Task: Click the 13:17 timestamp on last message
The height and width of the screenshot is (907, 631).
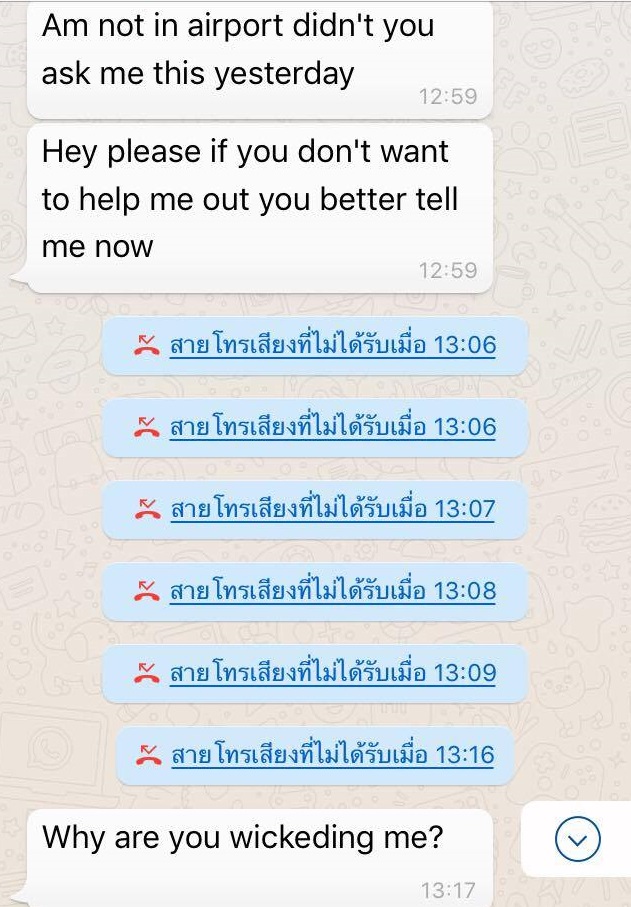Action: [x=448, y=890]
